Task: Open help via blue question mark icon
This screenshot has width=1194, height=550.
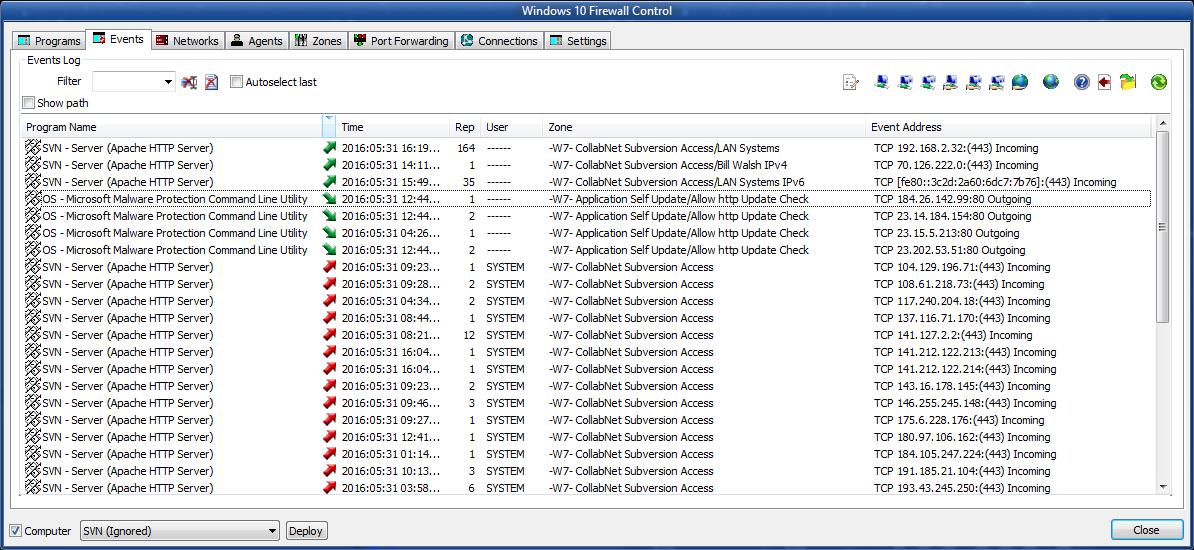Action: tap(1081, 82)
